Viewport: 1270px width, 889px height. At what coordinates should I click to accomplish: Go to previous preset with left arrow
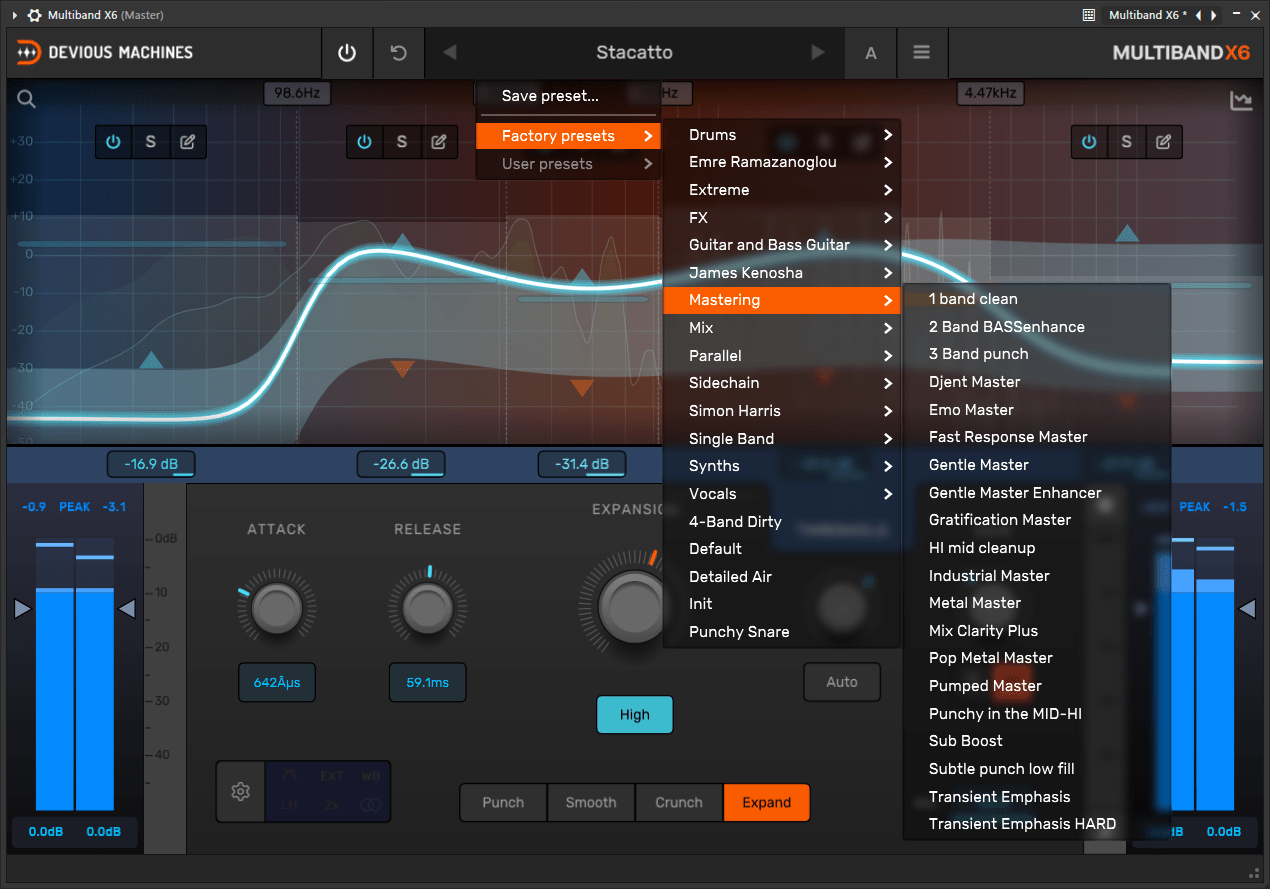pos(450,53)
